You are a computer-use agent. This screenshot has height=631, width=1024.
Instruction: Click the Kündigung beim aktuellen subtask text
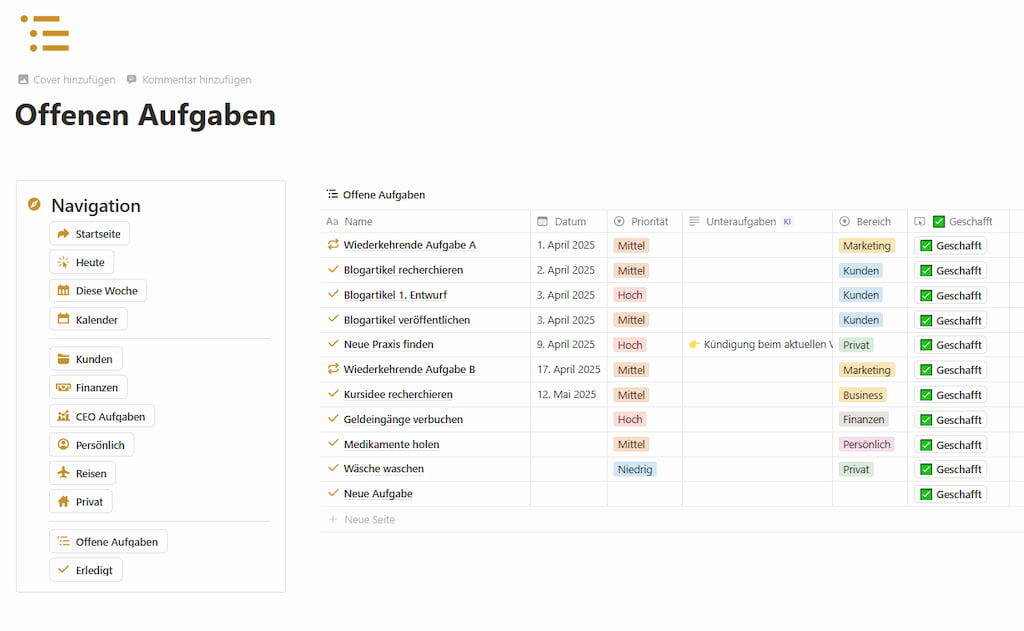point(768,344)
